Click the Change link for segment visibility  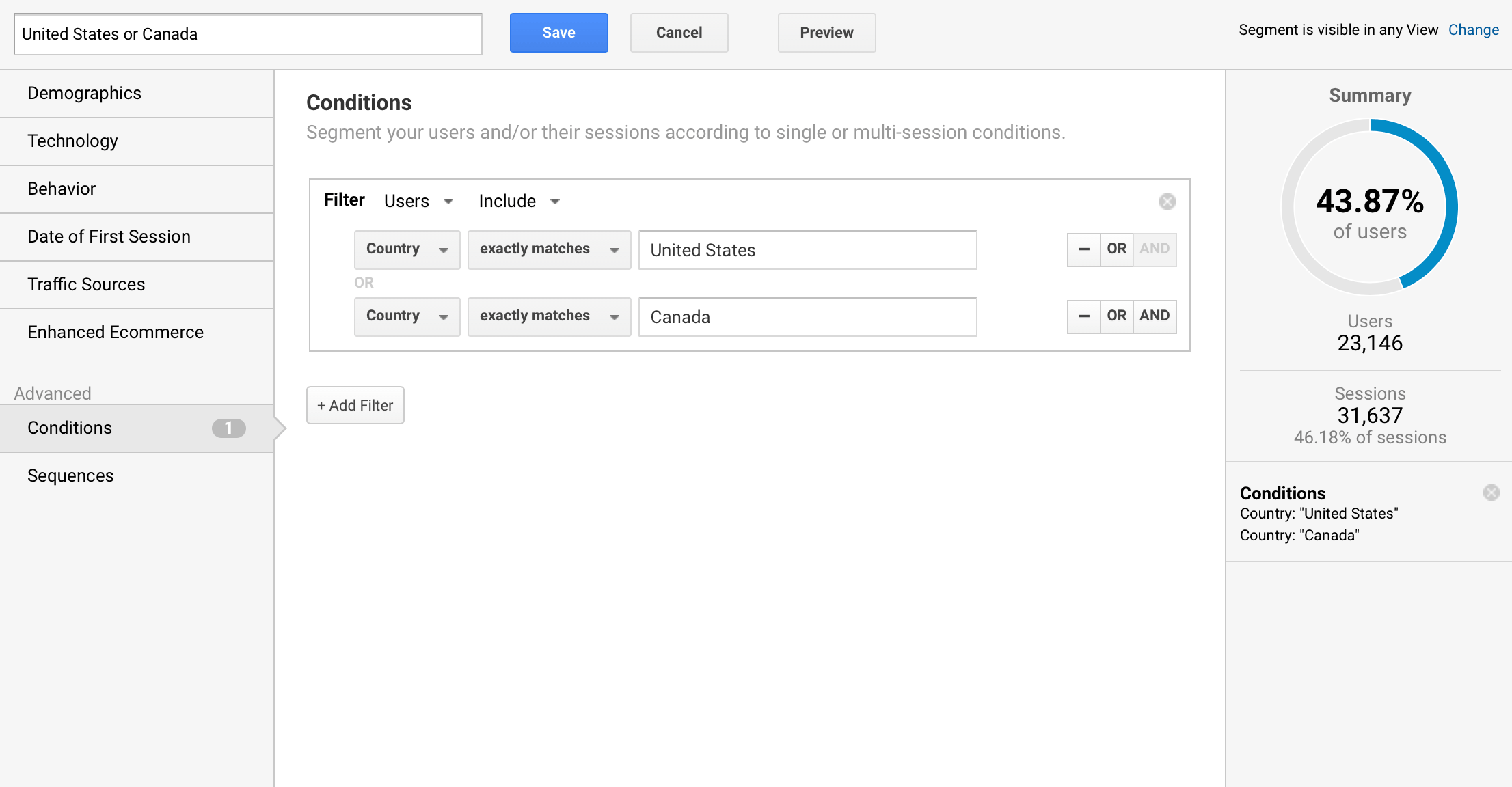point(1474,29)
